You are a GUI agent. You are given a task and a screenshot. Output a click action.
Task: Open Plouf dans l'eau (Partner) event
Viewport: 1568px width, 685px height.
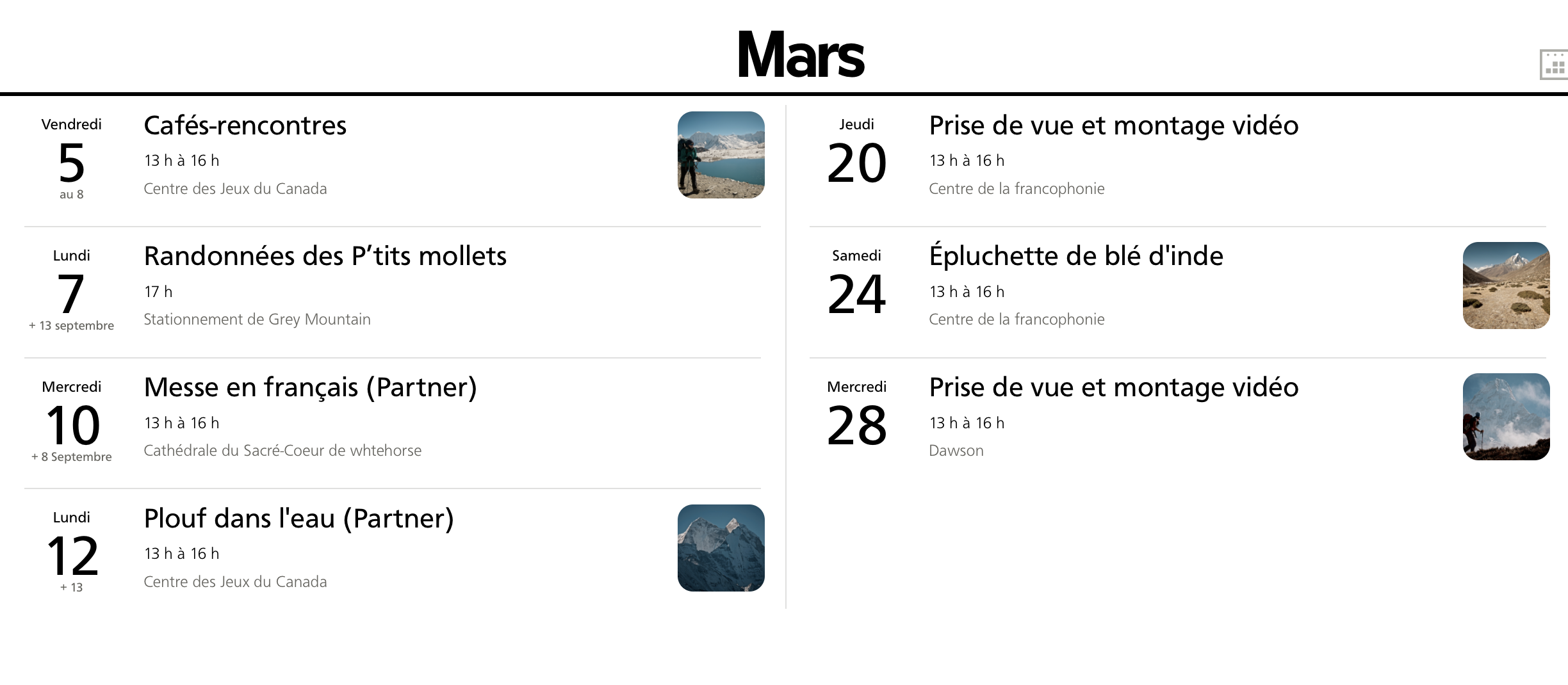coord(298,519)
